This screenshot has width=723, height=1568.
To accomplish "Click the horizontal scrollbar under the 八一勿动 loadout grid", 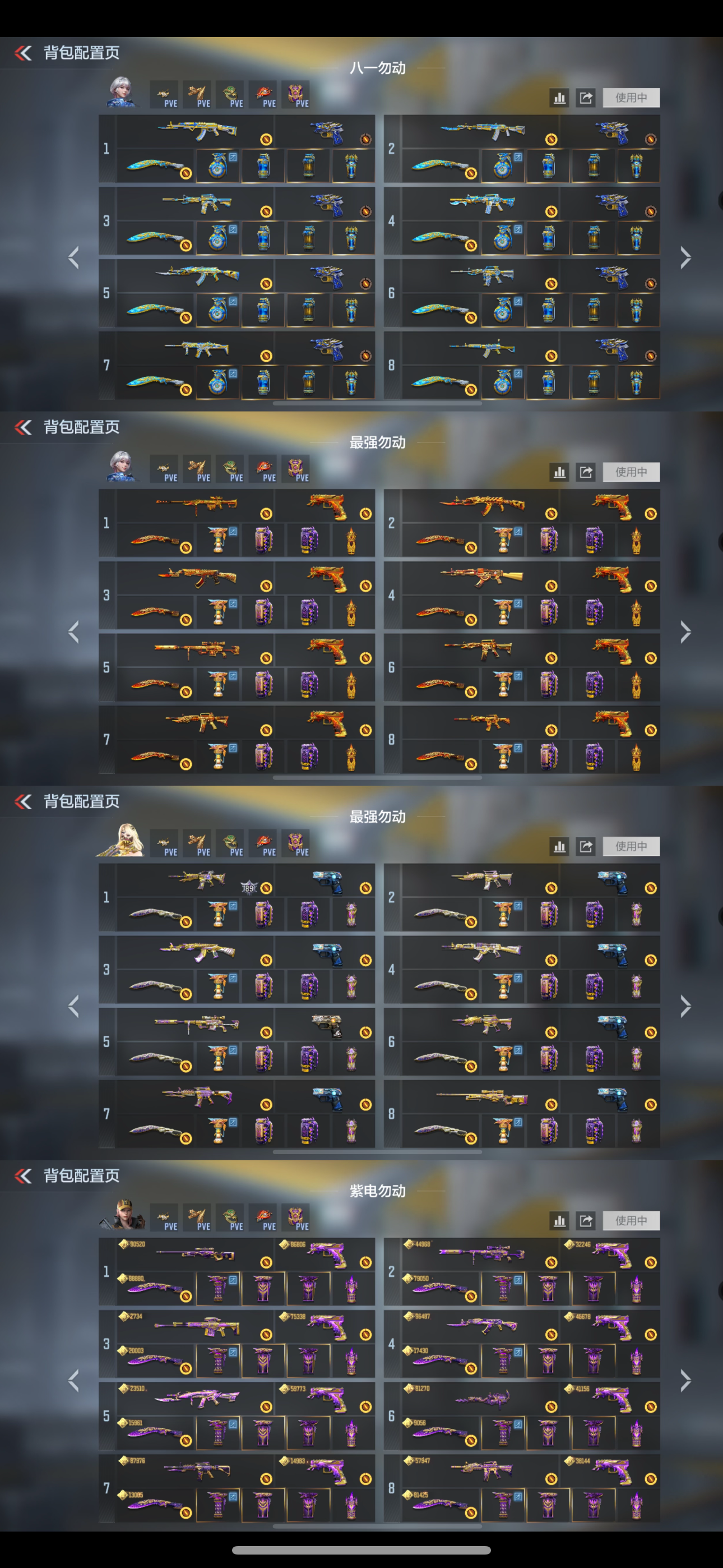I will point(377,403).
